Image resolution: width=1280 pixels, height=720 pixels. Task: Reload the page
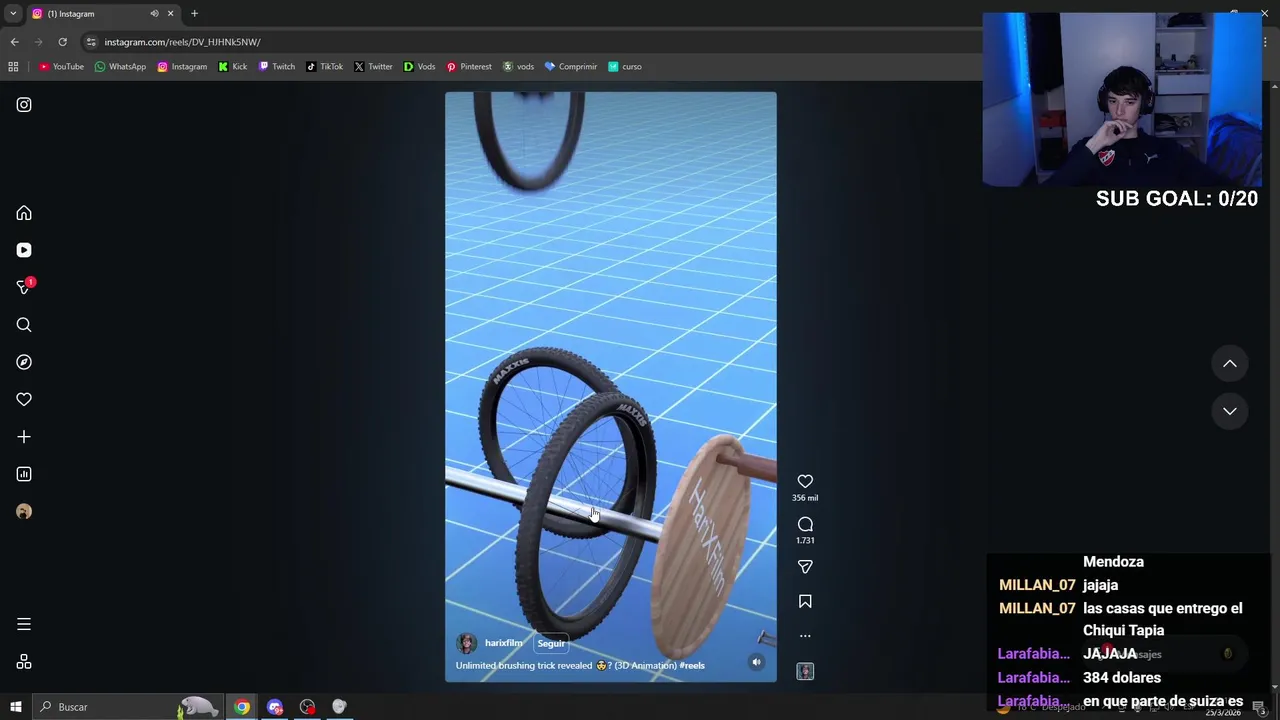coord(62,42)
